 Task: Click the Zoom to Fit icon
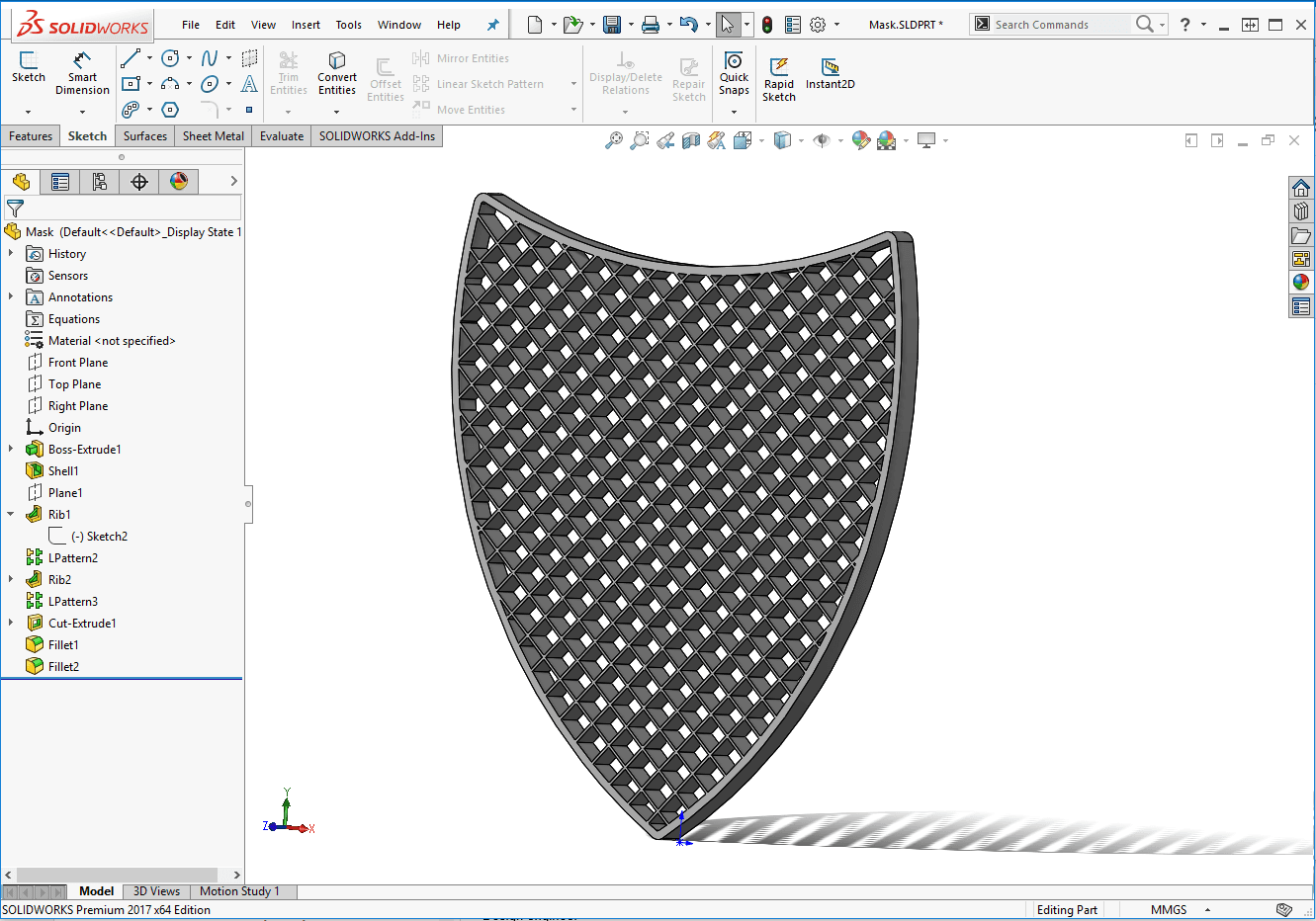(x=614, y=140)
